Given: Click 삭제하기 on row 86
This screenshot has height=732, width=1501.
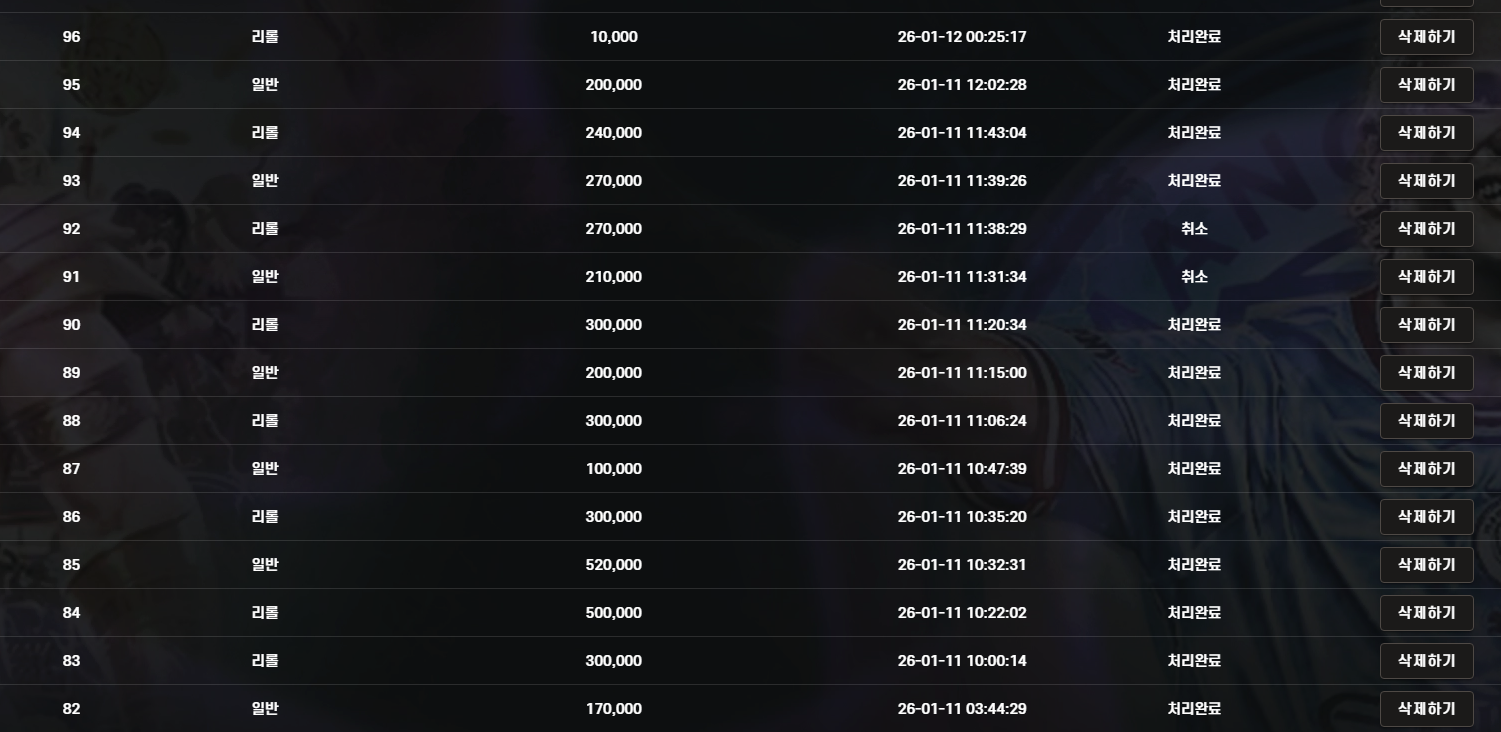Looking at the screenshot, I should pyautogui.click(x=1426, y=517).
